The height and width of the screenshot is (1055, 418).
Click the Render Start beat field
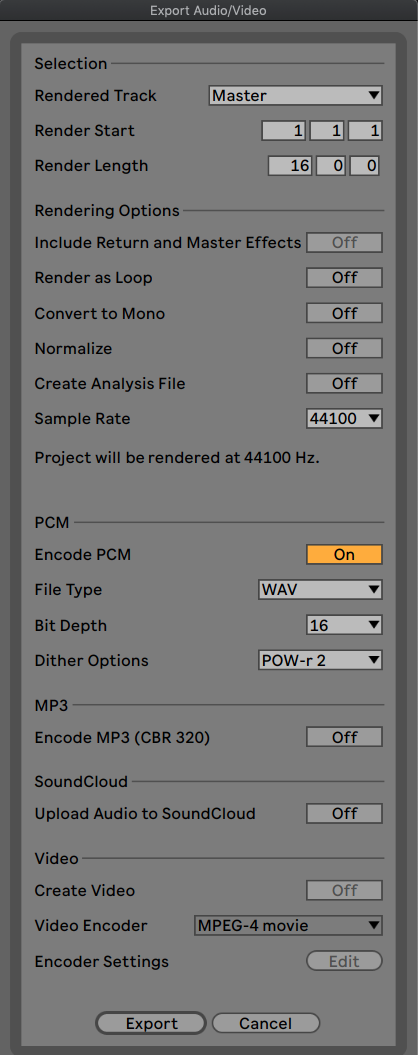click(327, 131)
